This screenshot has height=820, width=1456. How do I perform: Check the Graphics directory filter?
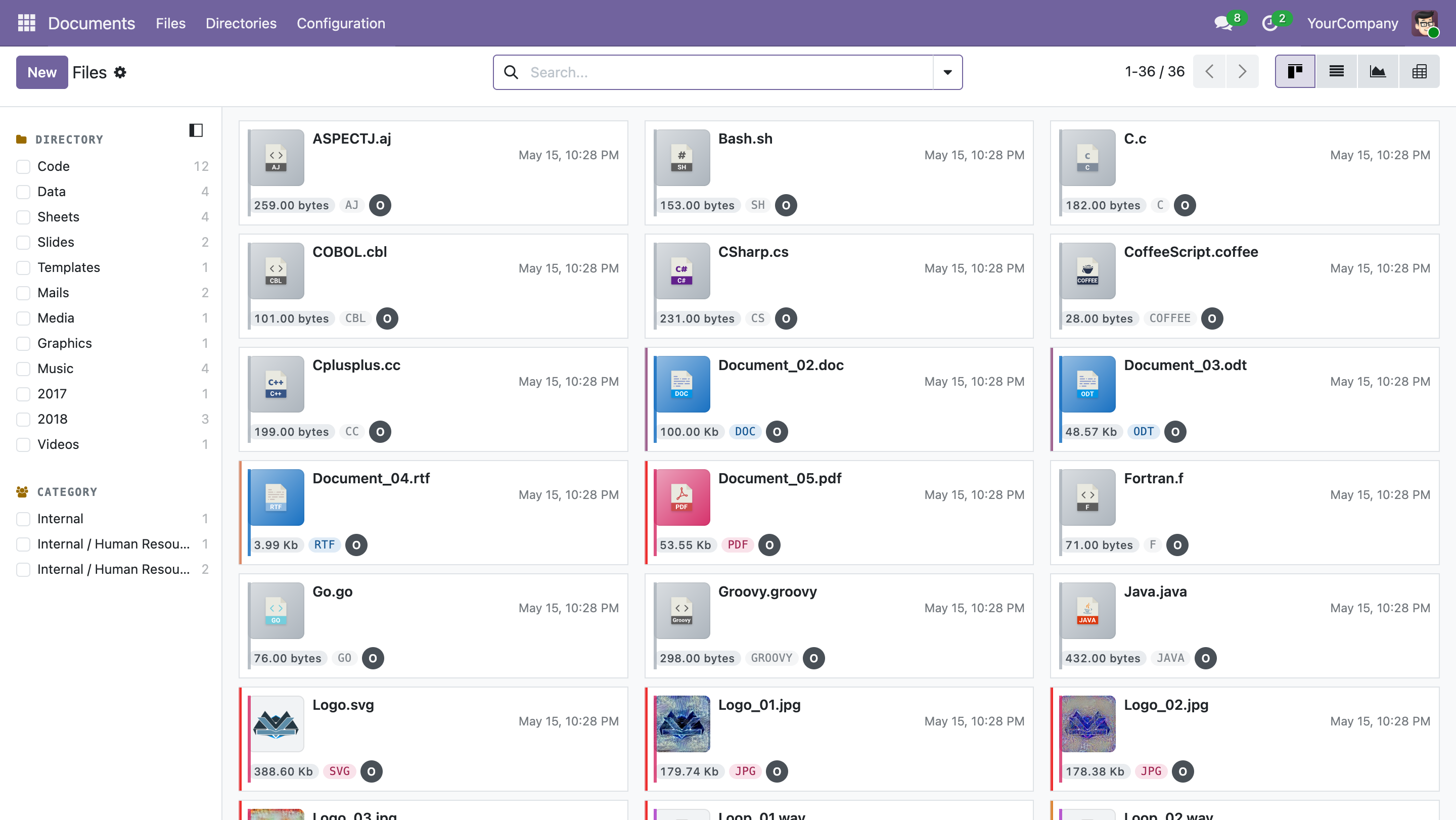(x=23, y=344)
